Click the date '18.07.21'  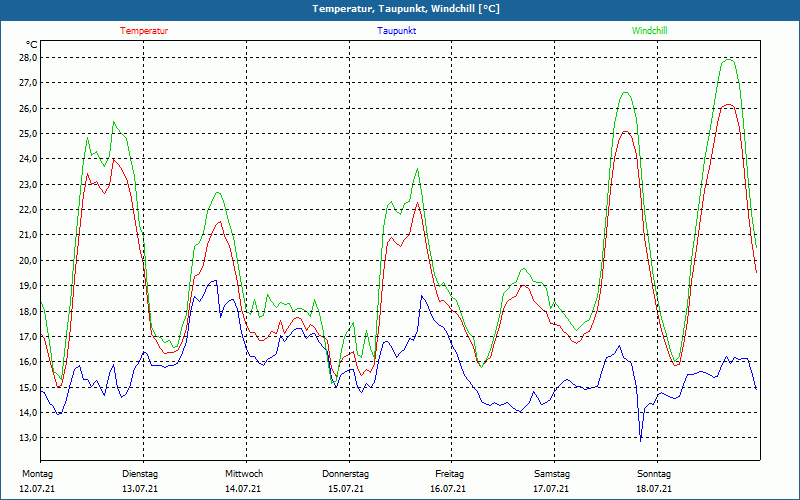pyautogui.click(x=654, y=489)
